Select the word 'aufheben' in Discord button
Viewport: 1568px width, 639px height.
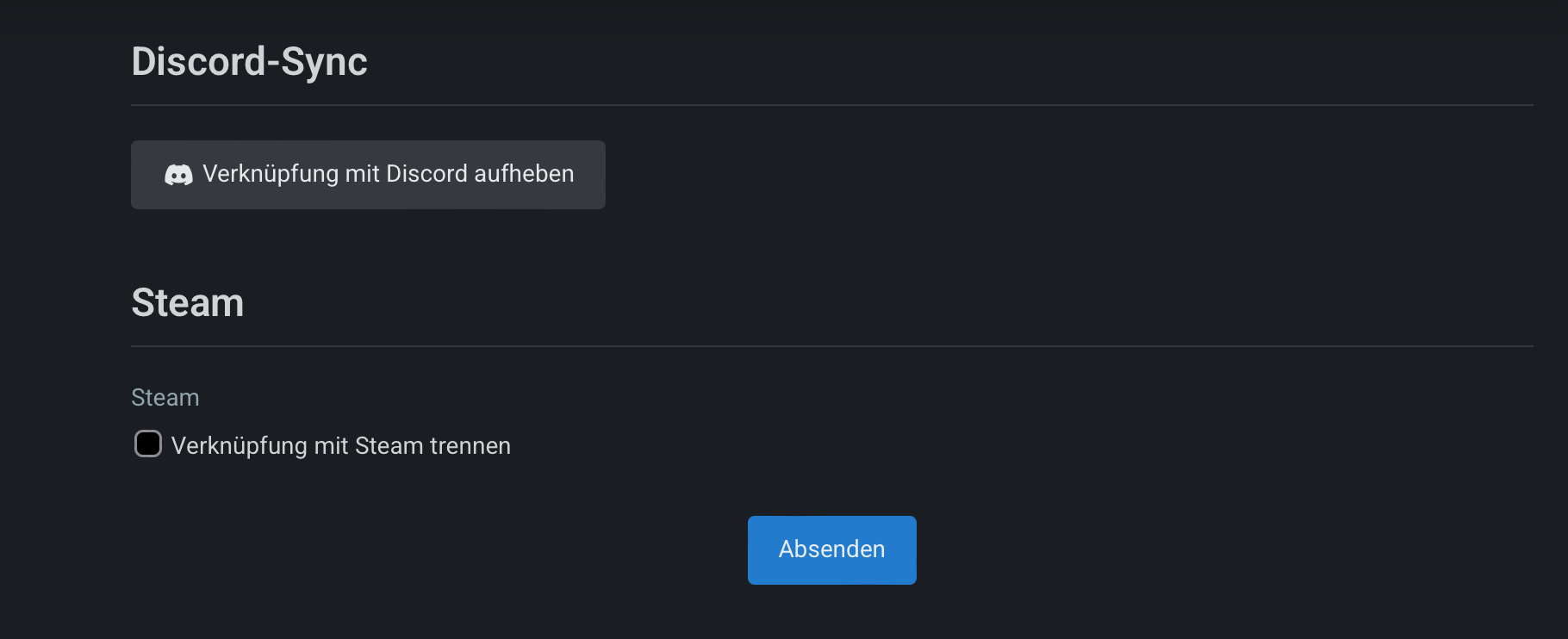point(524,174)
